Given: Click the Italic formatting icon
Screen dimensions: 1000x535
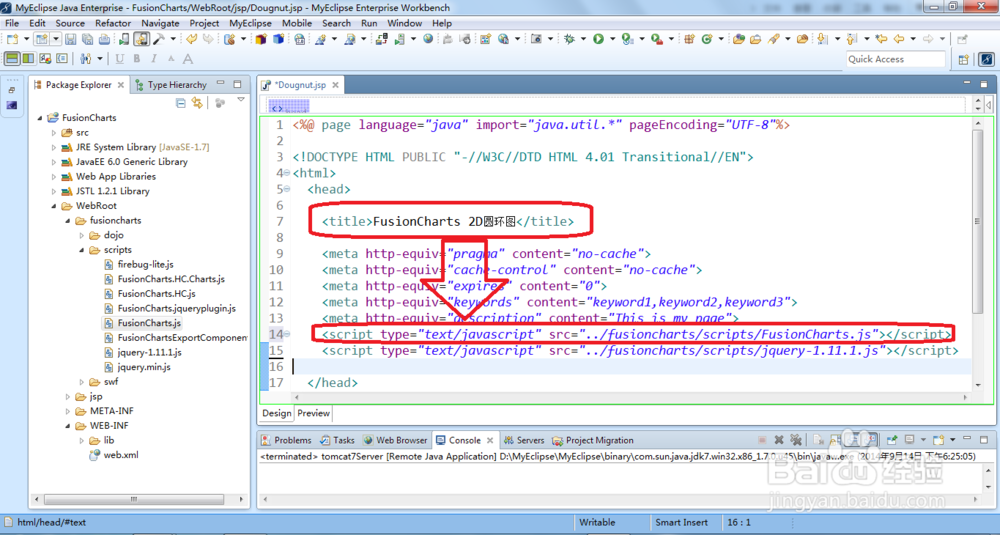Looking at the screenshot, I should coord(154,59).
